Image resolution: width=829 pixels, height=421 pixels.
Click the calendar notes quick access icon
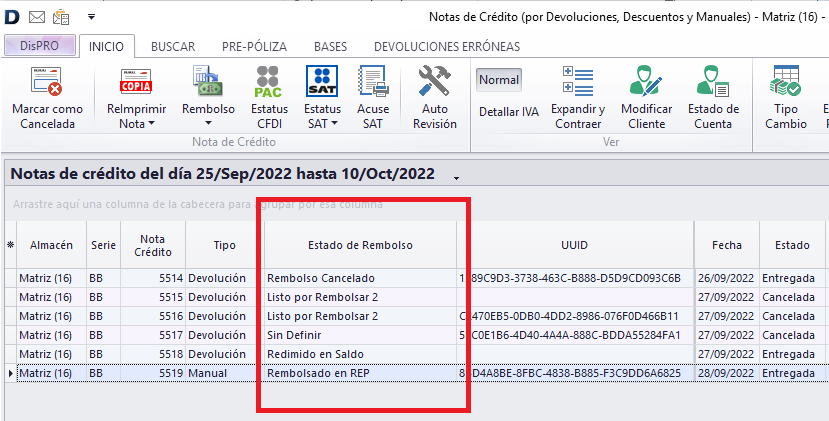(61, 17)
